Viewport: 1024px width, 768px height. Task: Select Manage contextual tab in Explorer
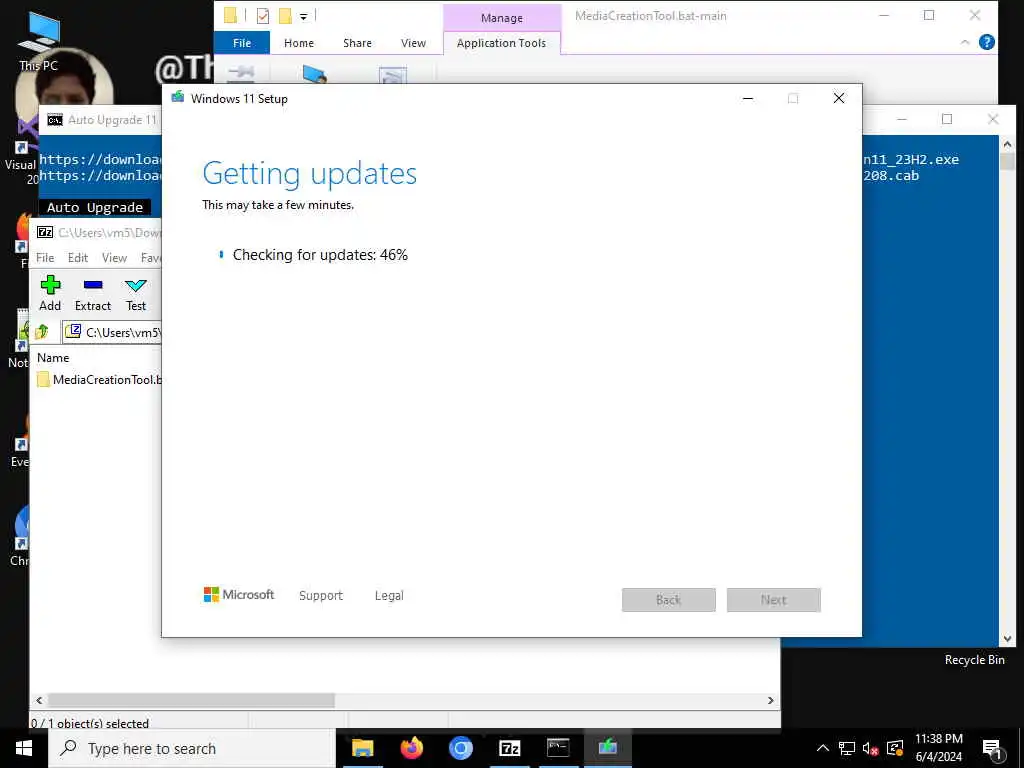point(502,18)
